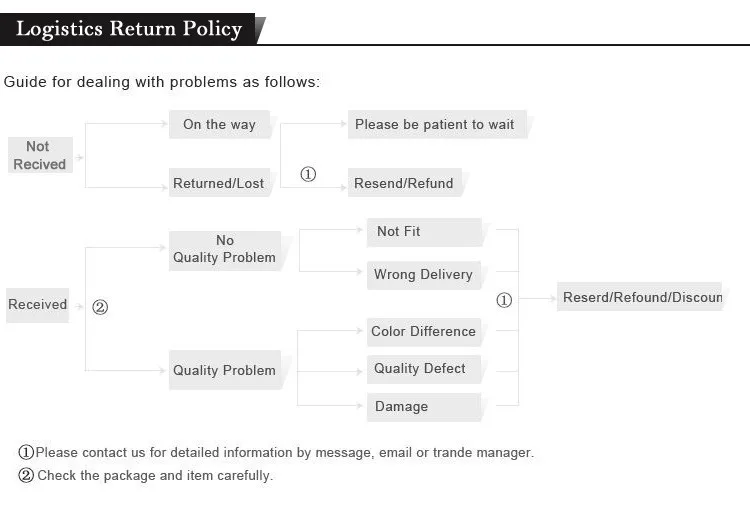Click Please be patient to wait box
This screenshot has width=750, height=511.
(437, 124)
